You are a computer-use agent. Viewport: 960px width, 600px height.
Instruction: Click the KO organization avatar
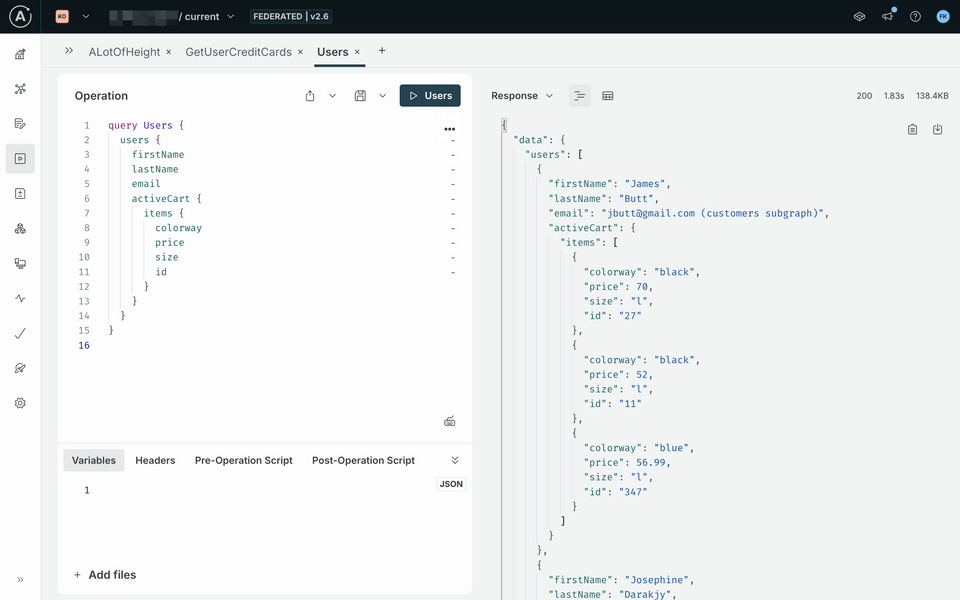point(62,17)
